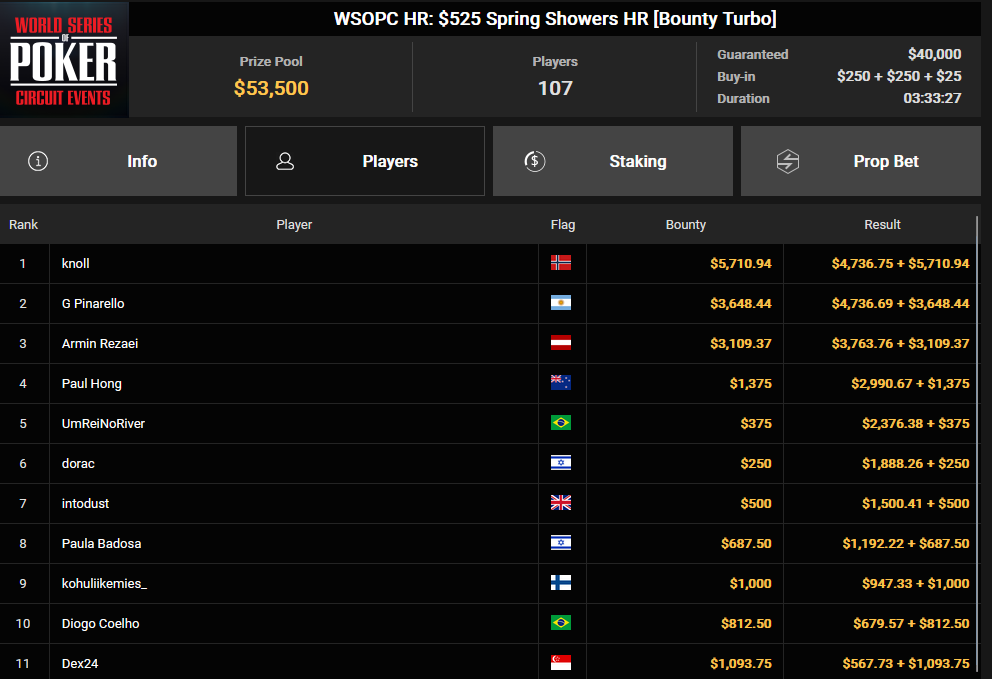Click result $567.73 + $1,093.75
The image size is (992, 679).
pyautogui.click(x=905, y=663)
